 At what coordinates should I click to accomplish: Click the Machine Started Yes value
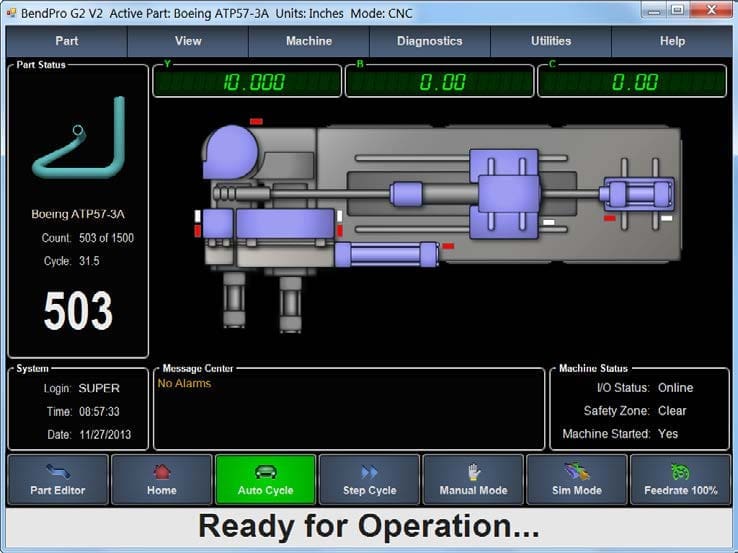668,434
